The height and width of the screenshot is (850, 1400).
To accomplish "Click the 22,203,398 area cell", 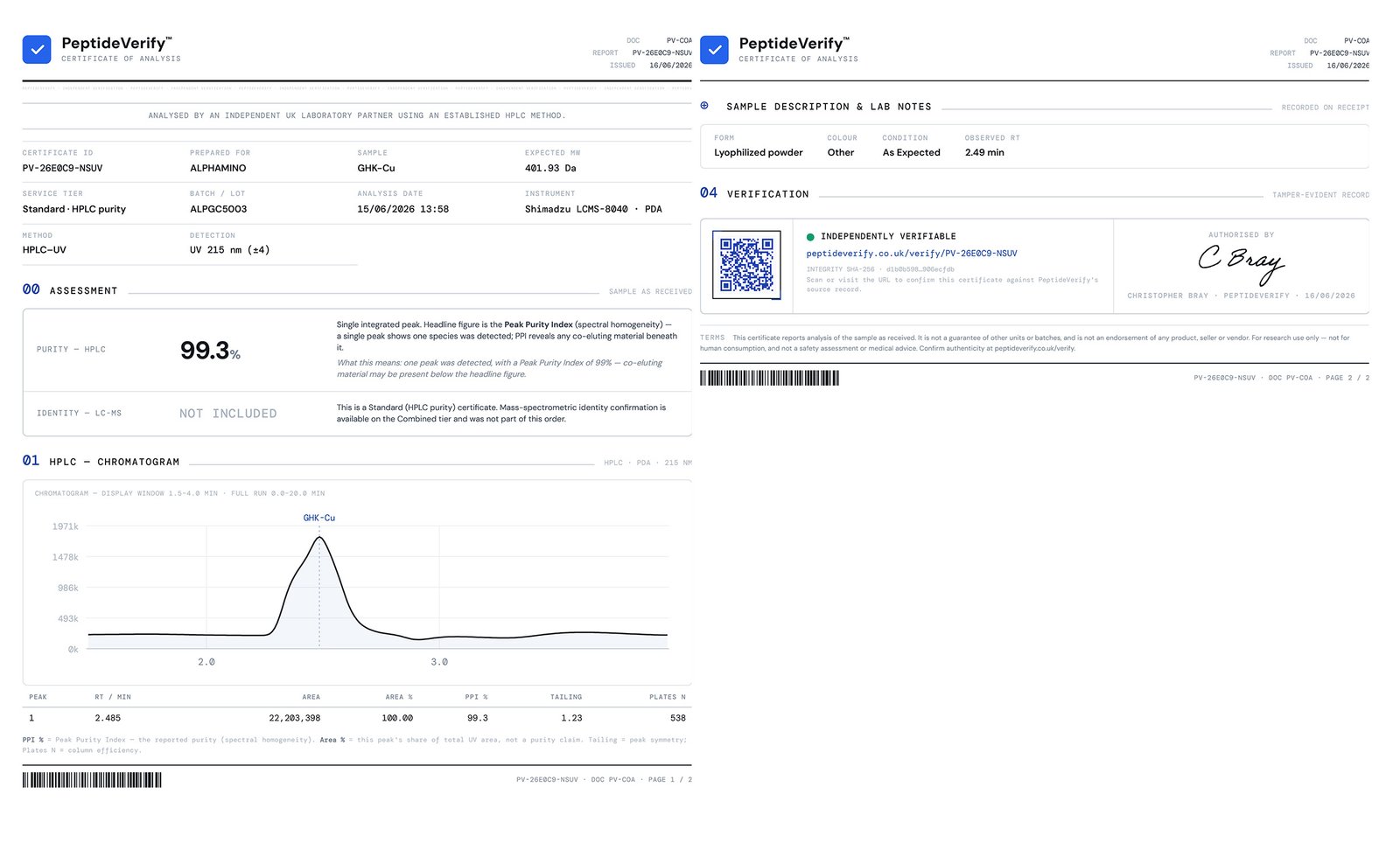I will point(295,718).
